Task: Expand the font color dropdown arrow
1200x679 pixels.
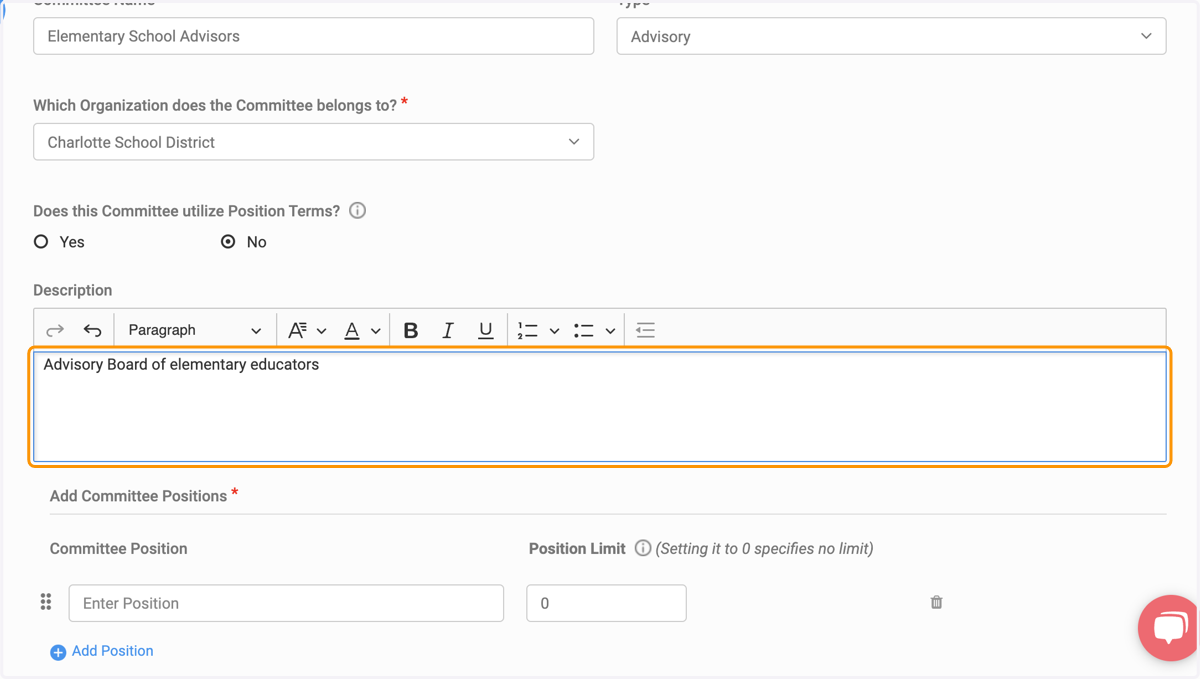Action: click(376, 331)
